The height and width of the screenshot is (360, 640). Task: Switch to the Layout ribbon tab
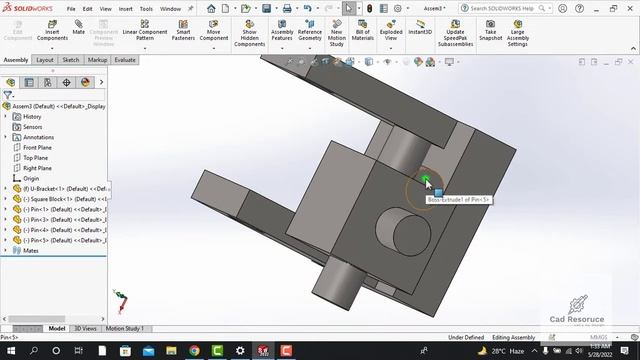tap(45, 60)
